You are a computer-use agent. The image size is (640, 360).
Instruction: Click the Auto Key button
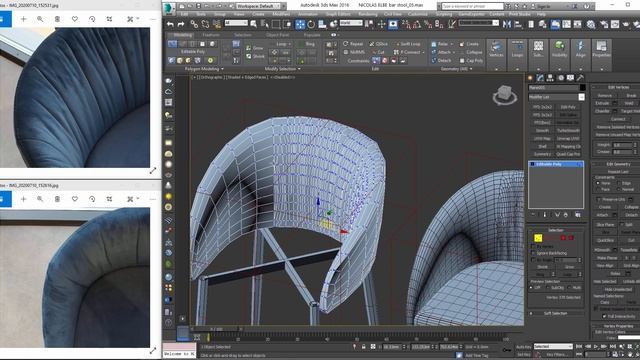[x=524, y=347]
